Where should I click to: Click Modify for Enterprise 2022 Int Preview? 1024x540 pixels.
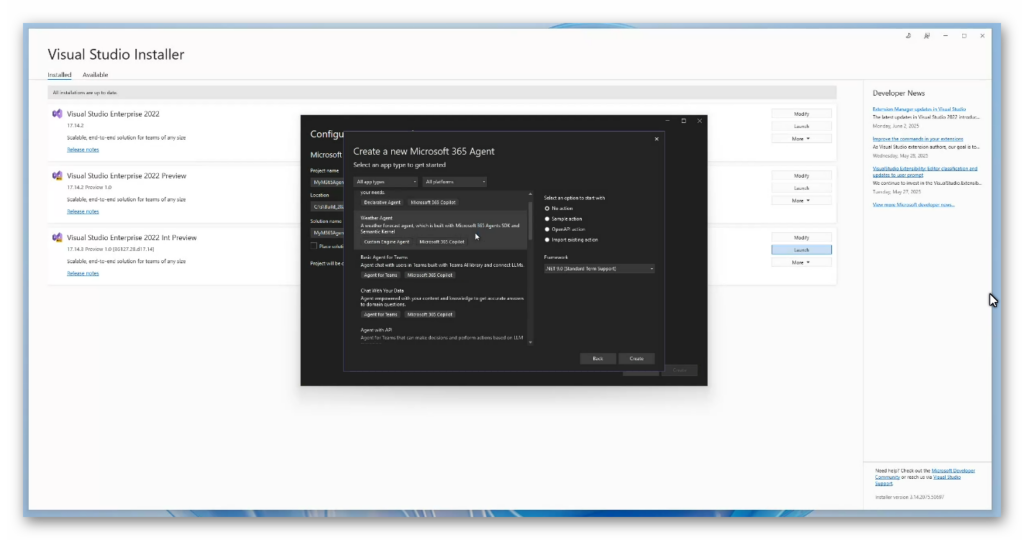(x=801, y=238)
